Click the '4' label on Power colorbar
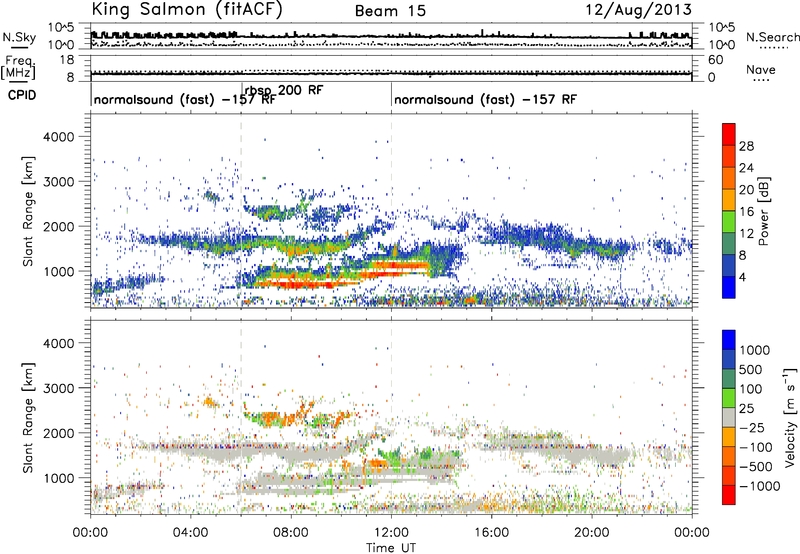Image resolution: width=800 pixels, height=554 pixels. point(743,277)
